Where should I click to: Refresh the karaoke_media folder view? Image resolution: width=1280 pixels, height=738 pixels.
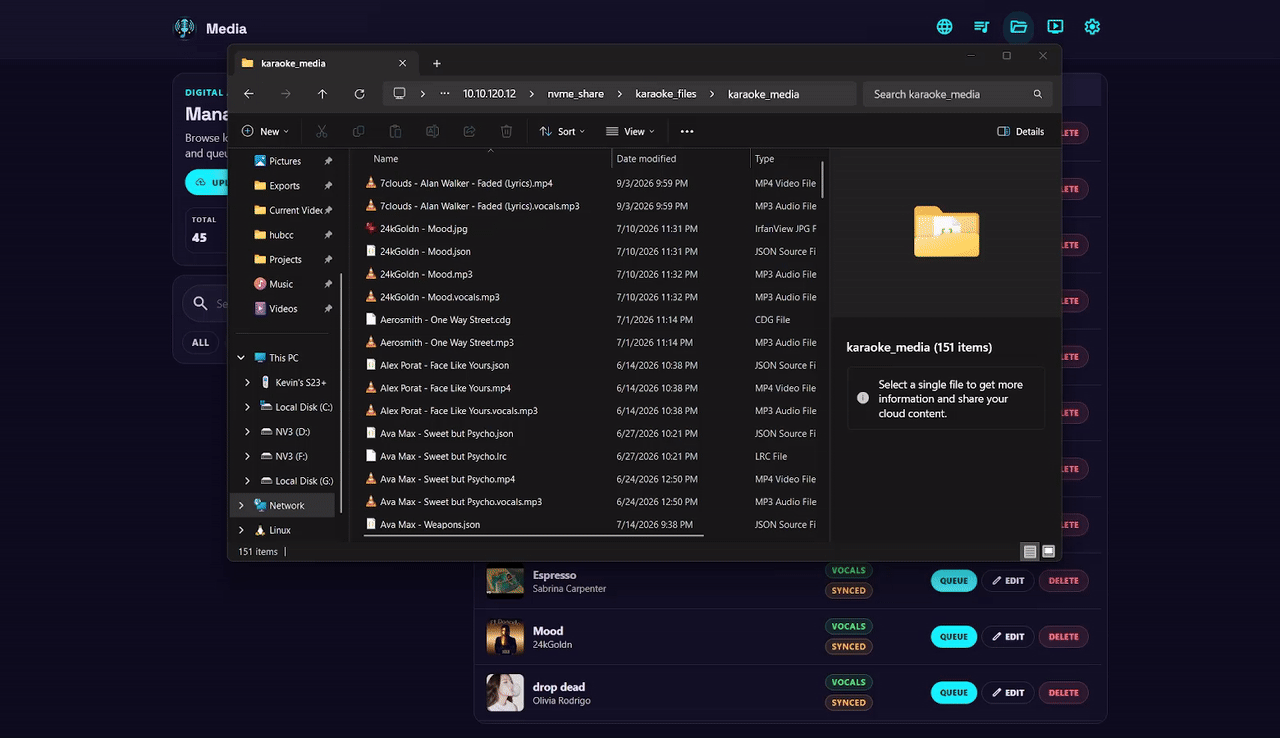click(x=359, y=94)
